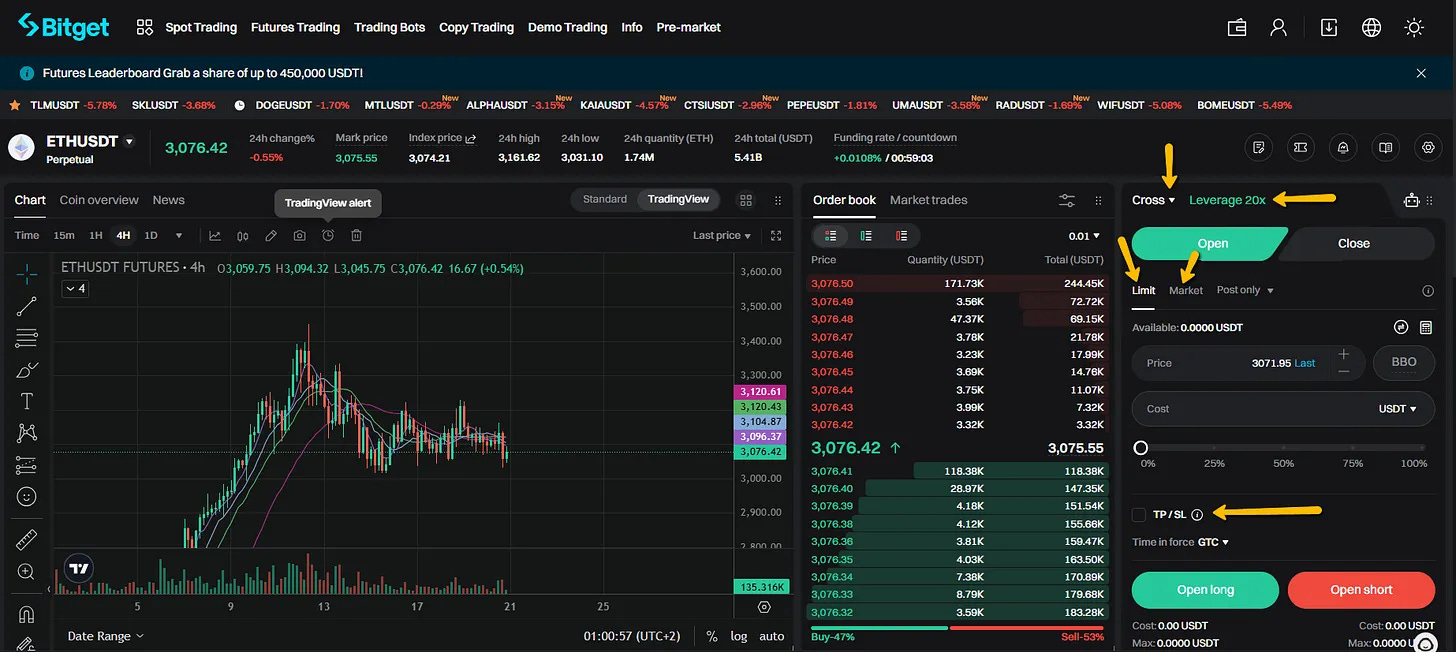
Task: Show buy orders only in order book
Action: click(x=866, y=235)
